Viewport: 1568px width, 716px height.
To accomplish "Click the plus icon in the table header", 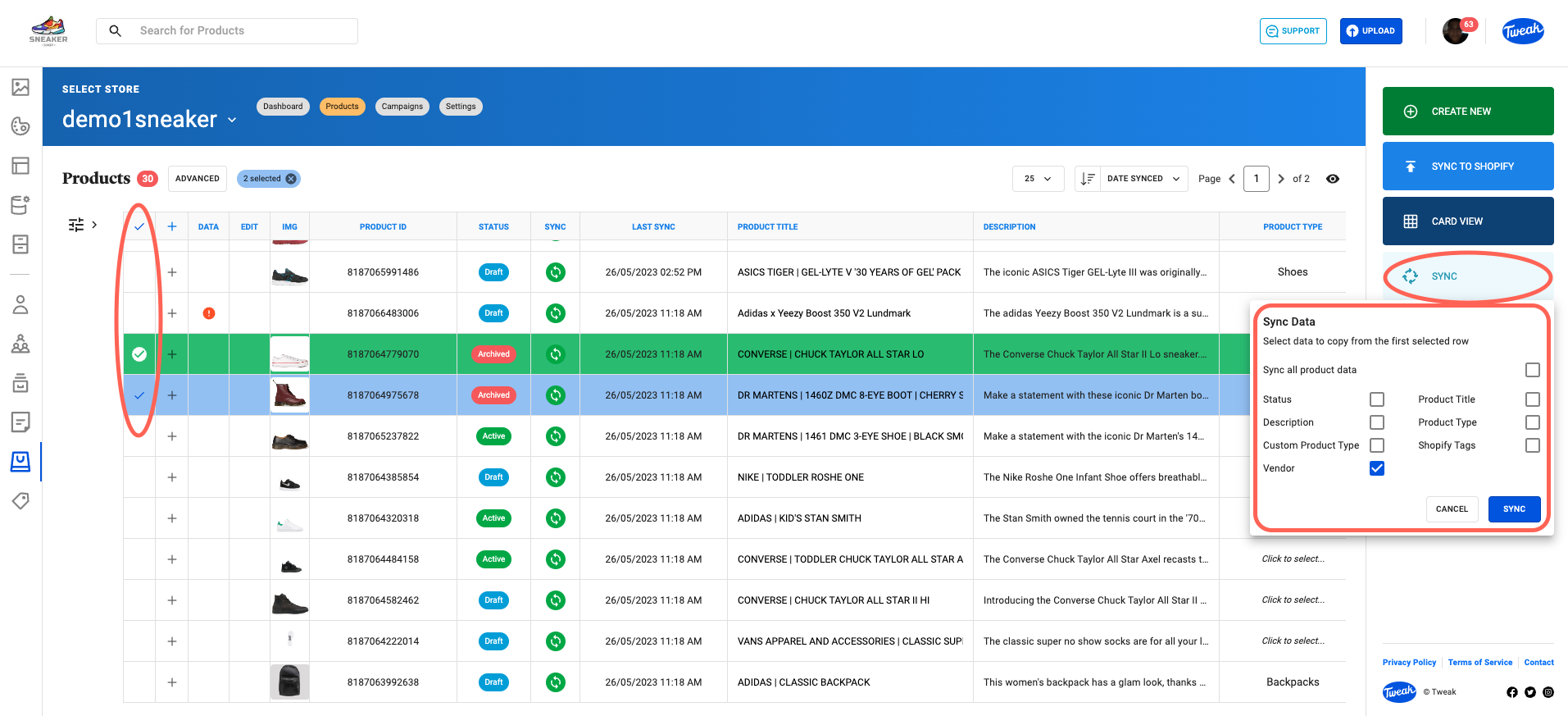I will (x=172, y=226).
